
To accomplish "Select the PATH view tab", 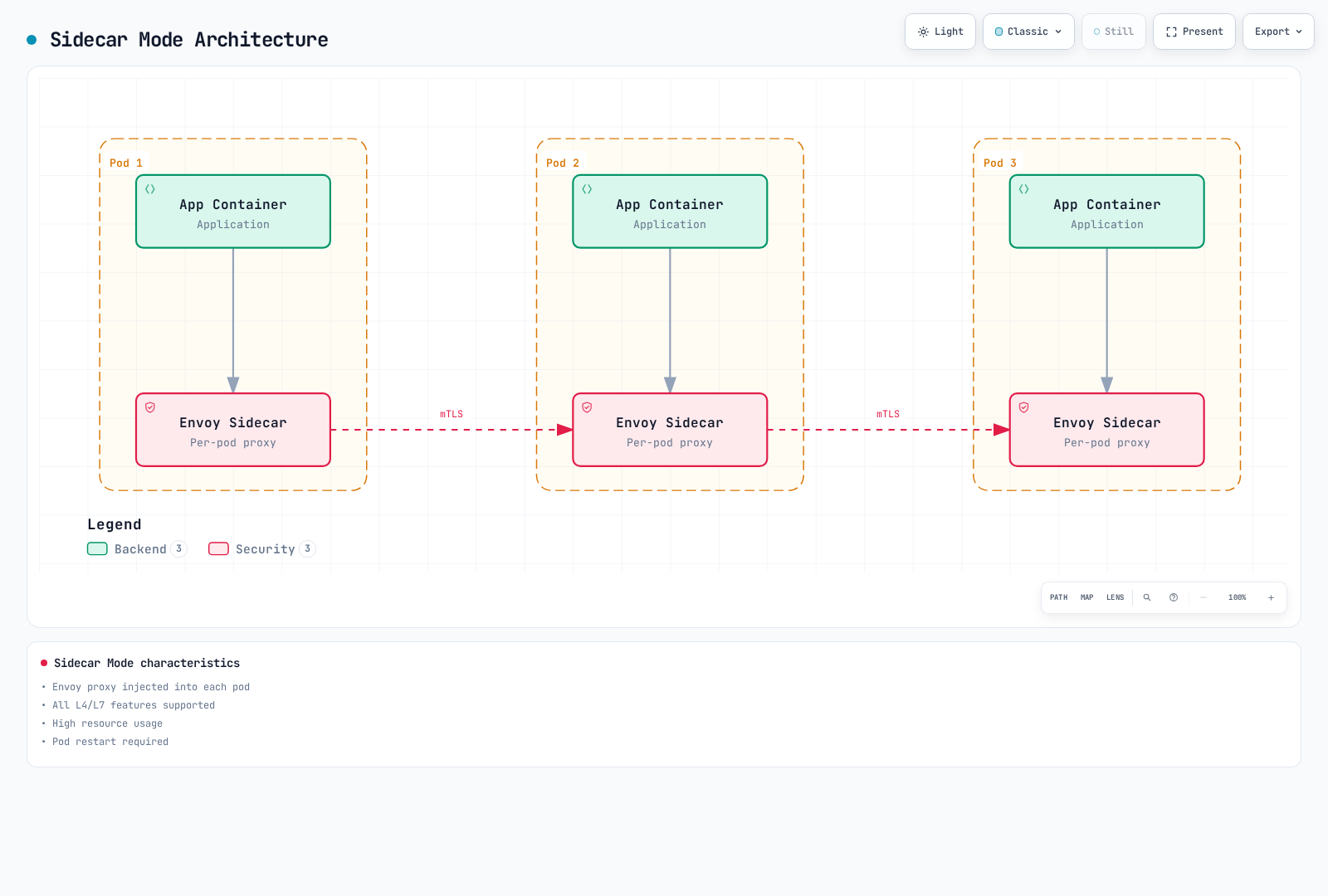I will pos(1059,597).
